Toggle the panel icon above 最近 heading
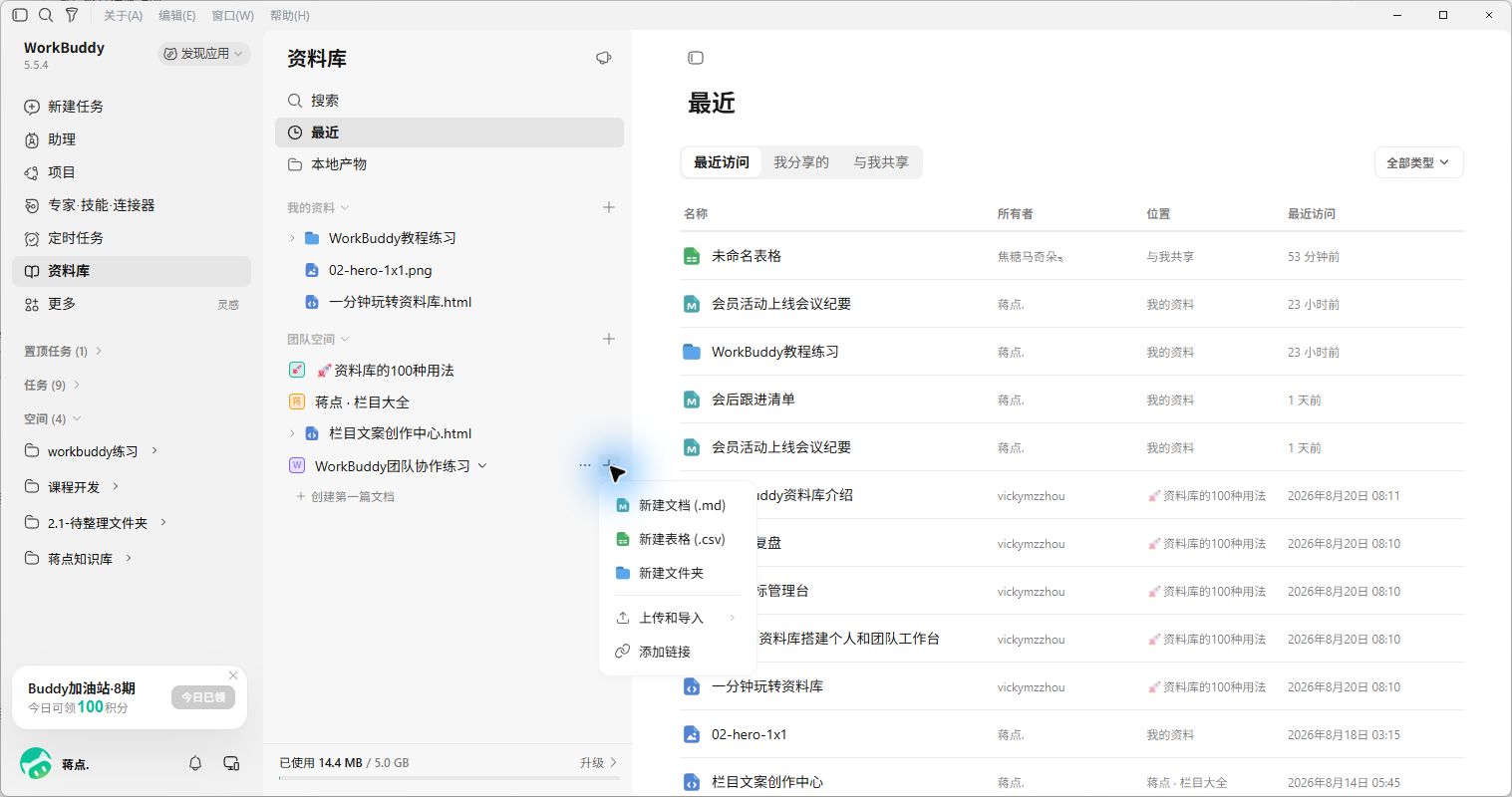This screenshot has width=1512, height=797. click(696, 58)
